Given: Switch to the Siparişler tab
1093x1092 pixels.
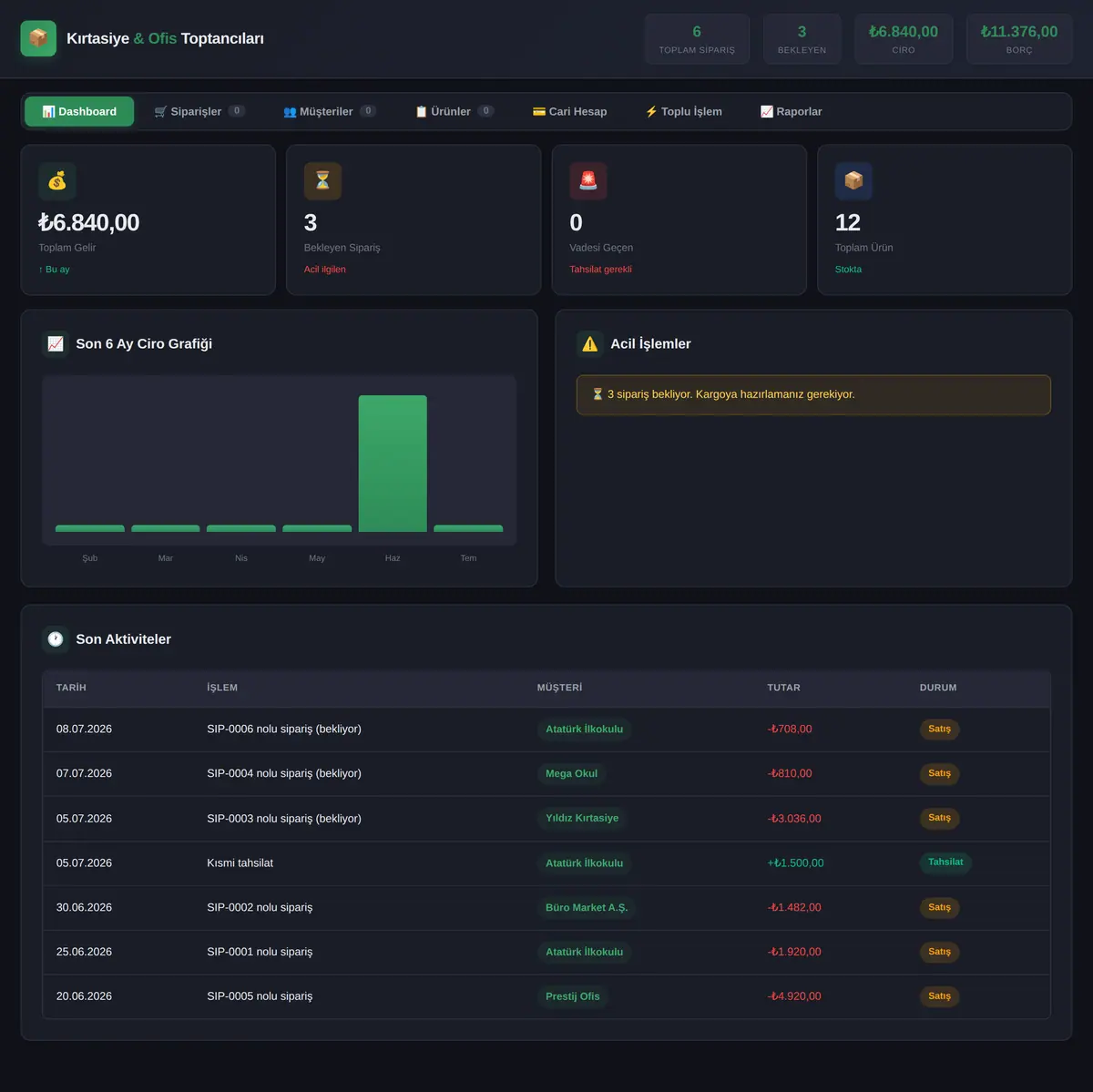Looking at the screenshot, I should click(199, 111).
